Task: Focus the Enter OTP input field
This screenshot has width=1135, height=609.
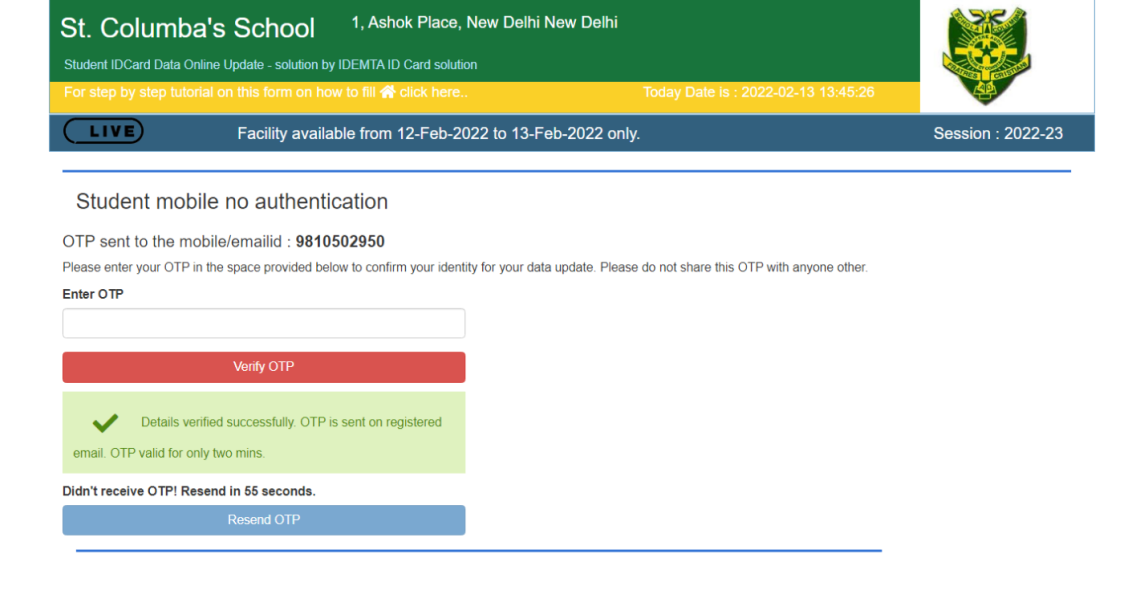Action: [263, 323]
